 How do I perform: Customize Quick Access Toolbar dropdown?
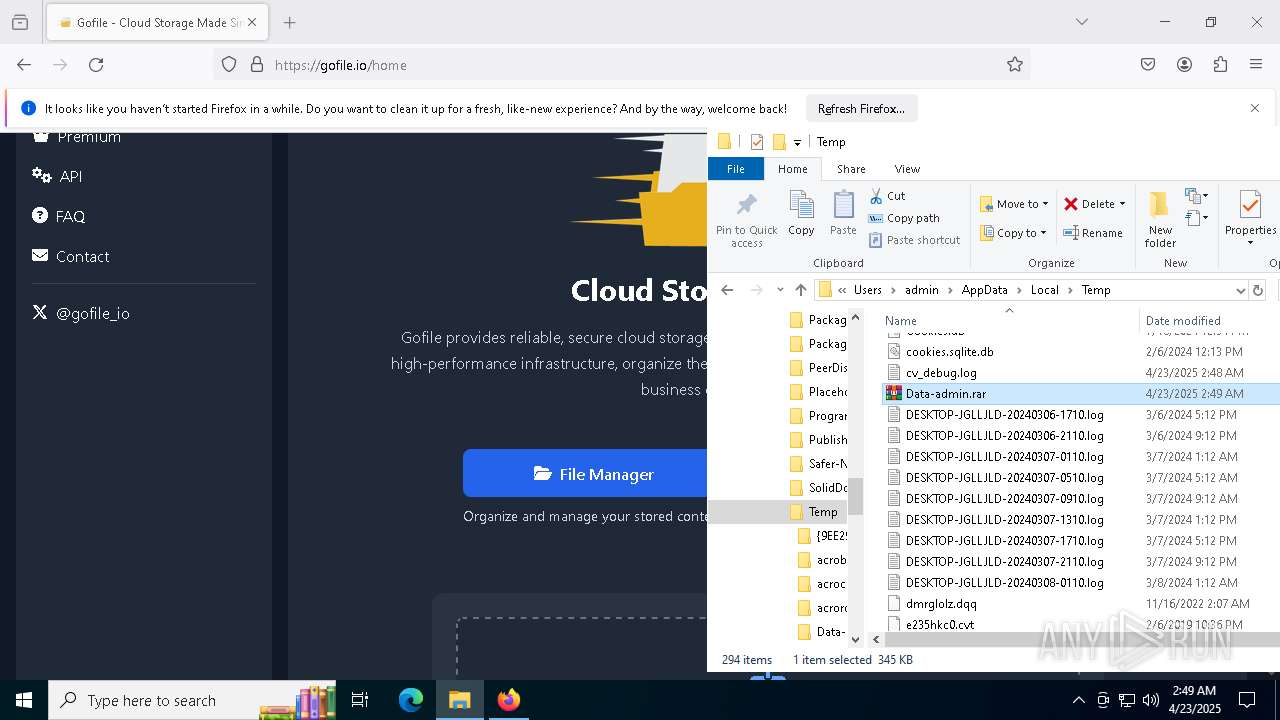tap(797, 142)
